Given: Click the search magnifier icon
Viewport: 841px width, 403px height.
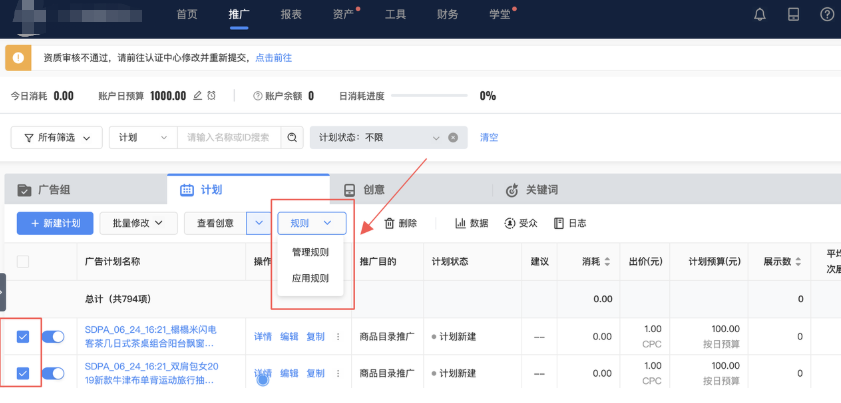Looking at the screenshot, I should coord(292,138).
